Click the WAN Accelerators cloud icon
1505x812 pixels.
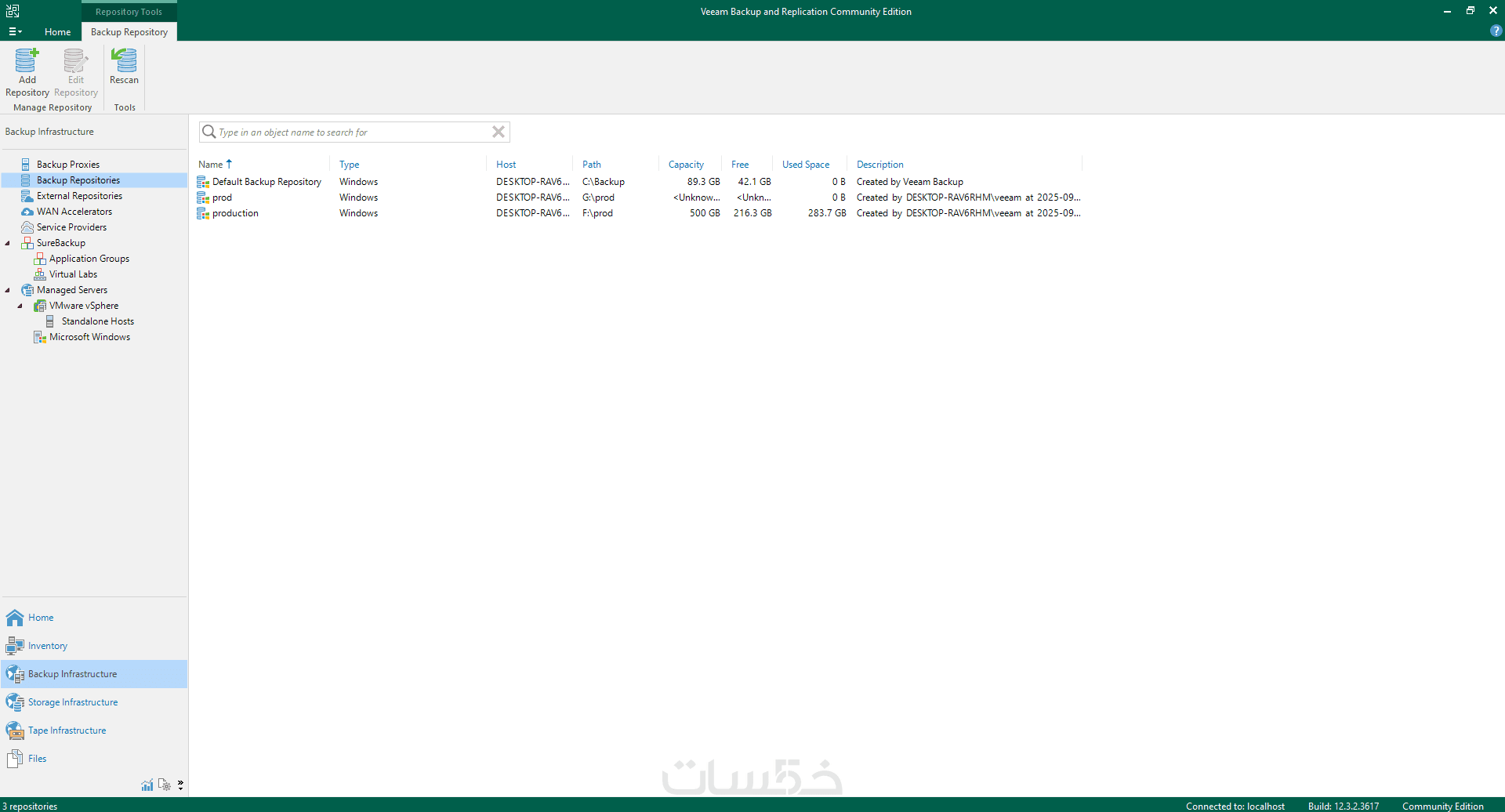click(27, 212)
